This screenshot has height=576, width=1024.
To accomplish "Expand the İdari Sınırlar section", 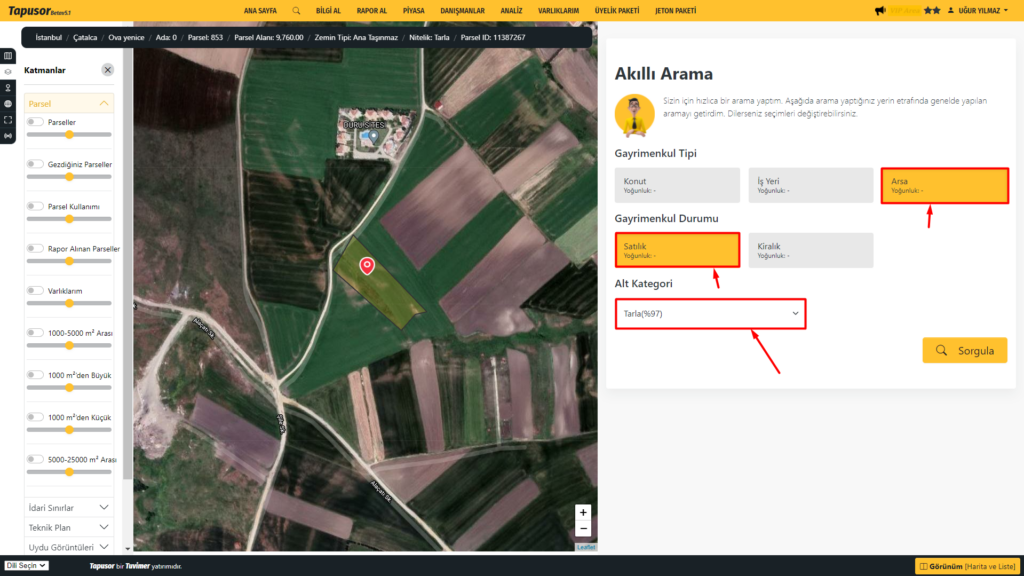I will [x=68, y=508].
